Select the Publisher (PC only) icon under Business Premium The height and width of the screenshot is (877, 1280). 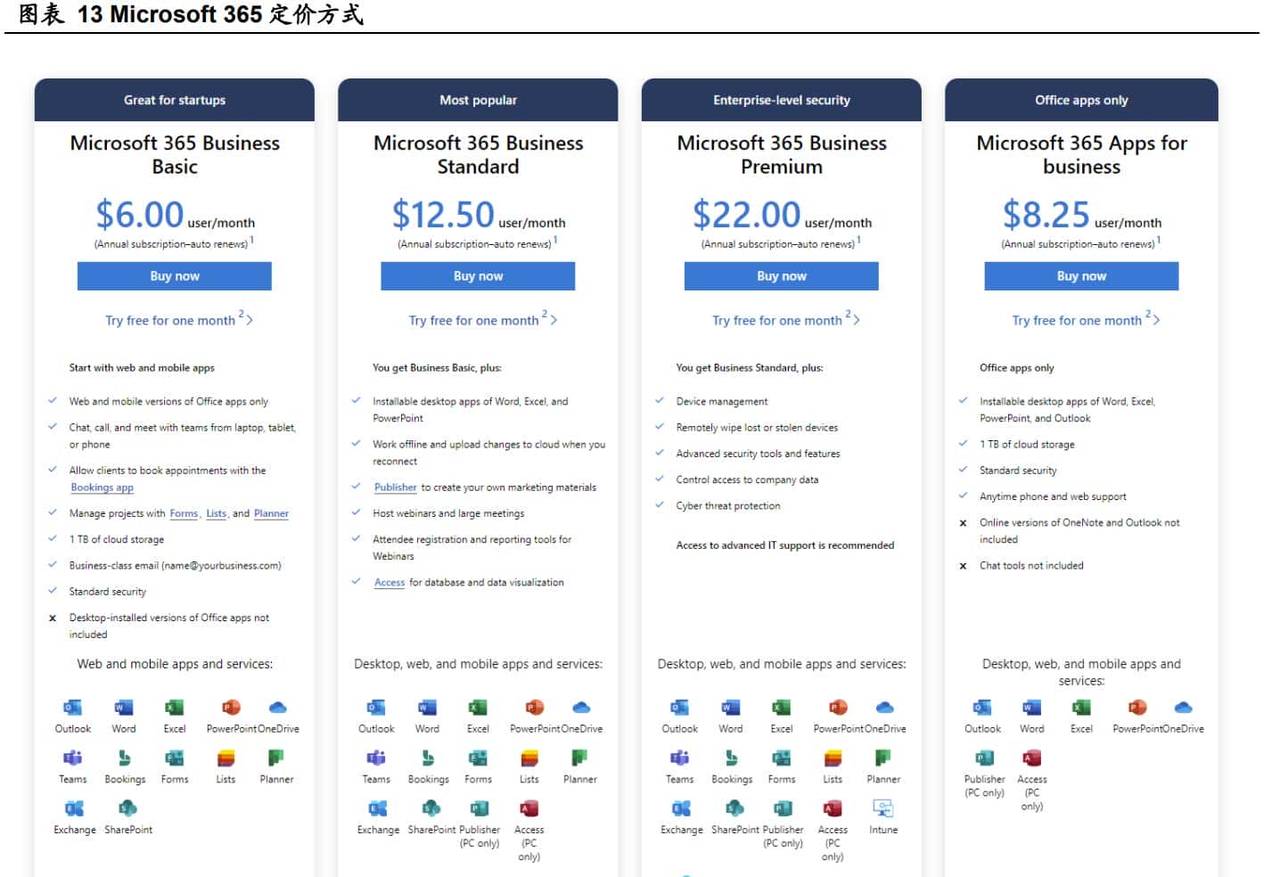coord(782,808)
